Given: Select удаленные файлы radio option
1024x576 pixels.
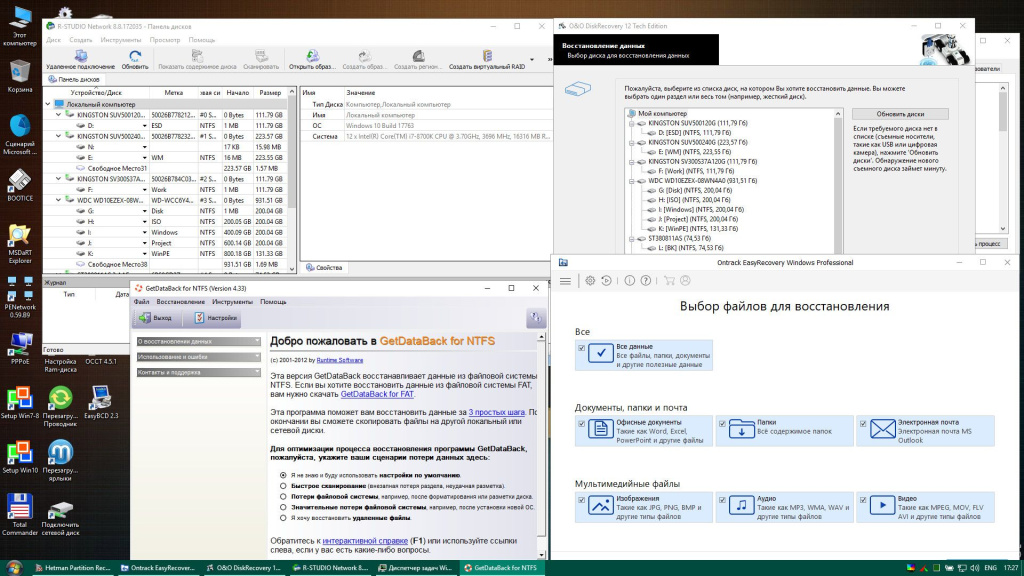Looking at the screenshot, I should point(283,518).
